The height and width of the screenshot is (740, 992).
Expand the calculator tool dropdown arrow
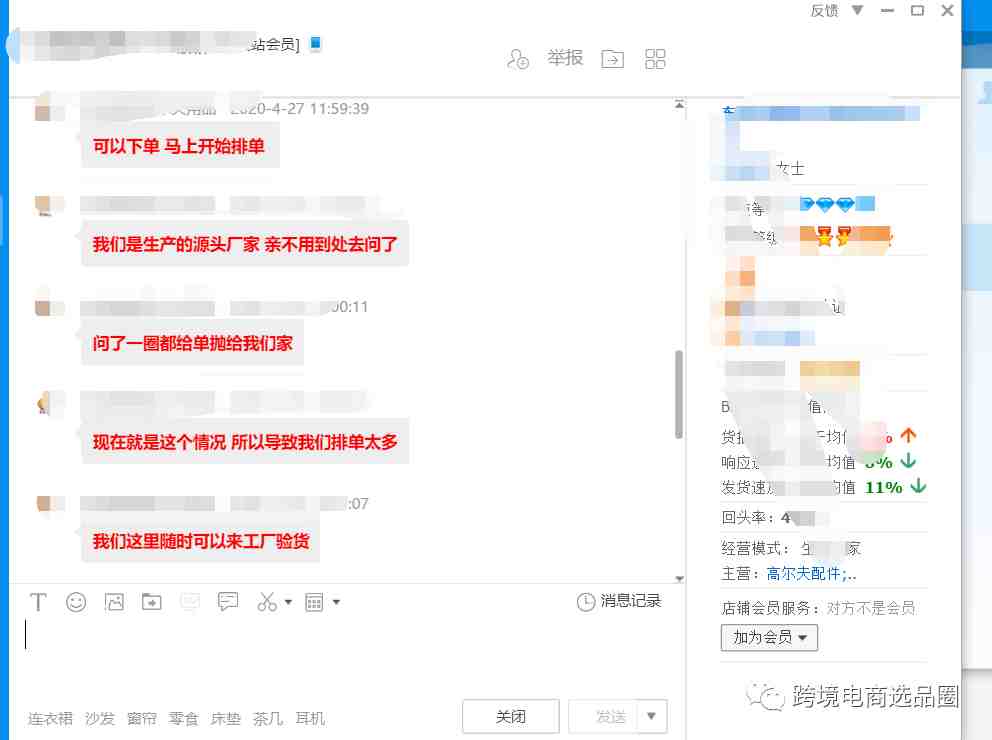pos(336,602)
